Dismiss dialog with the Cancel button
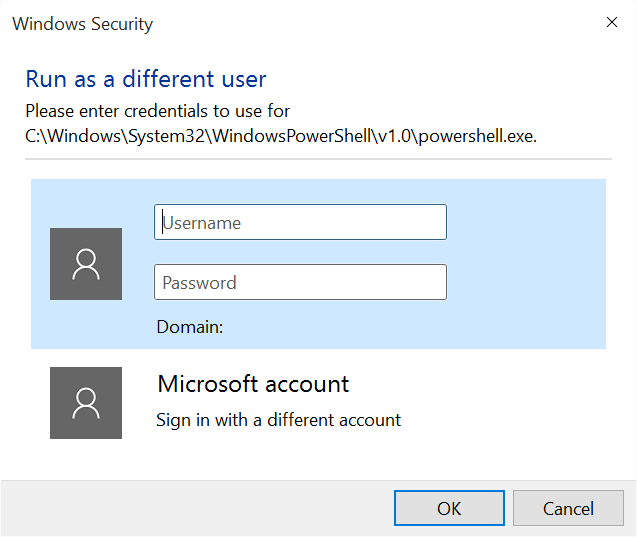This screenshot has width=637, height=537. [x=568, y=508]
